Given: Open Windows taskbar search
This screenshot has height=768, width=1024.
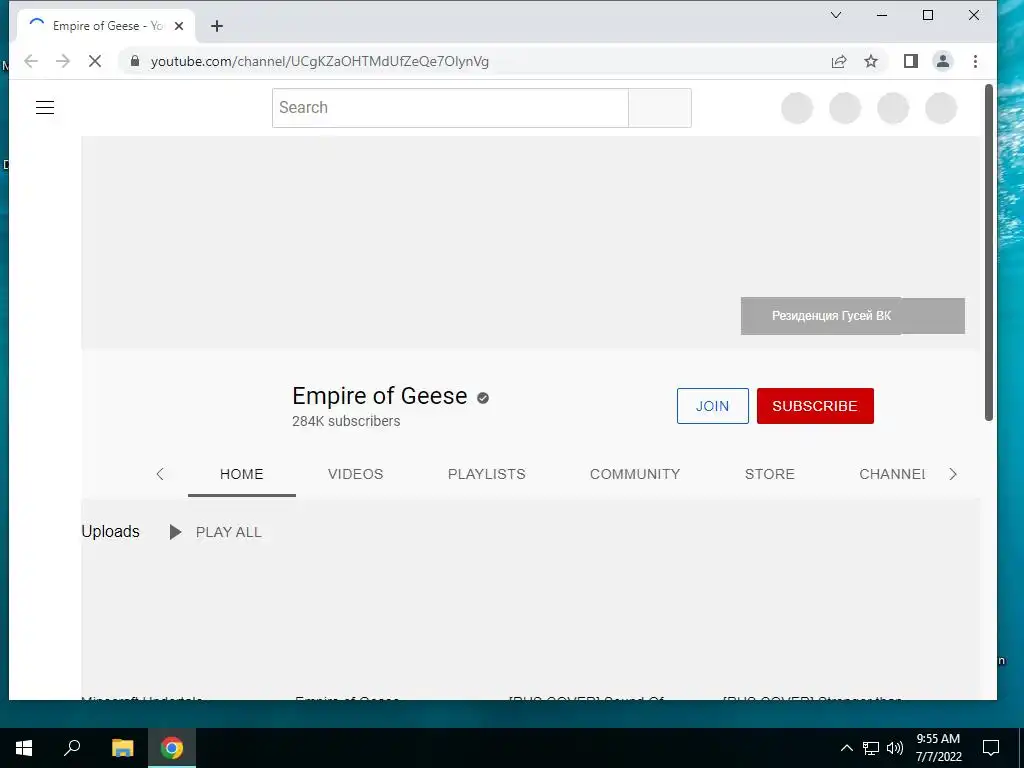Looking at the screenshot, I should click(x=72, y=748).
